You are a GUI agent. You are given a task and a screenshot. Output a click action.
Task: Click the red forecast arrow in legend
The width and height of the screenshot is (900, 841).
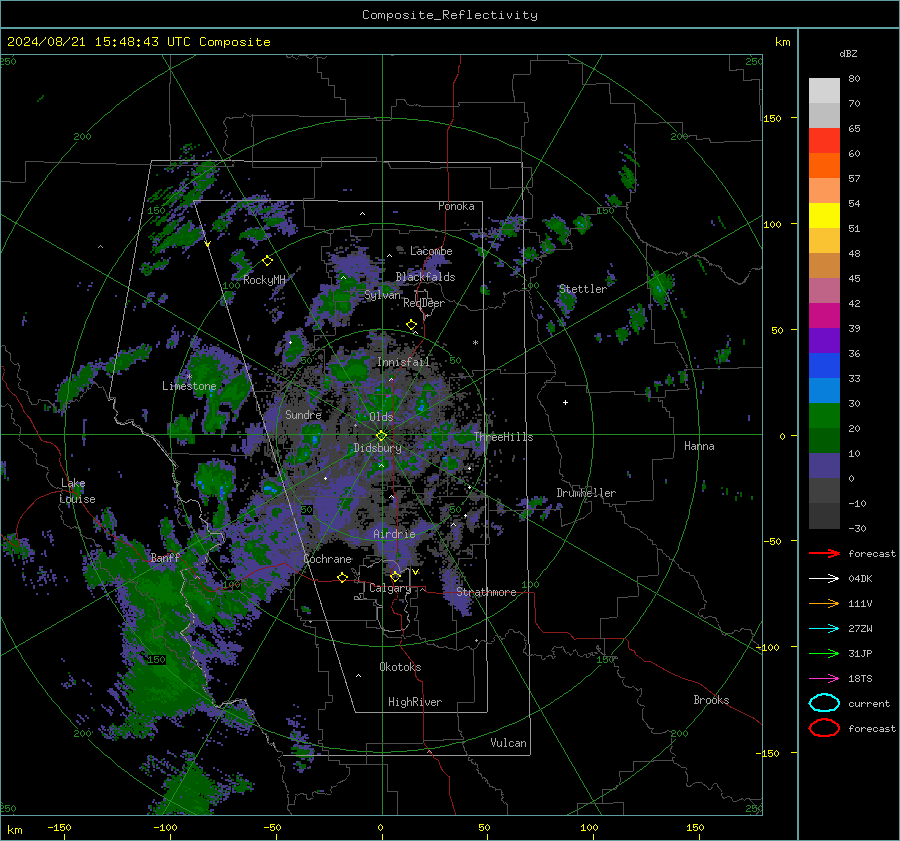(x=824, y=553)
